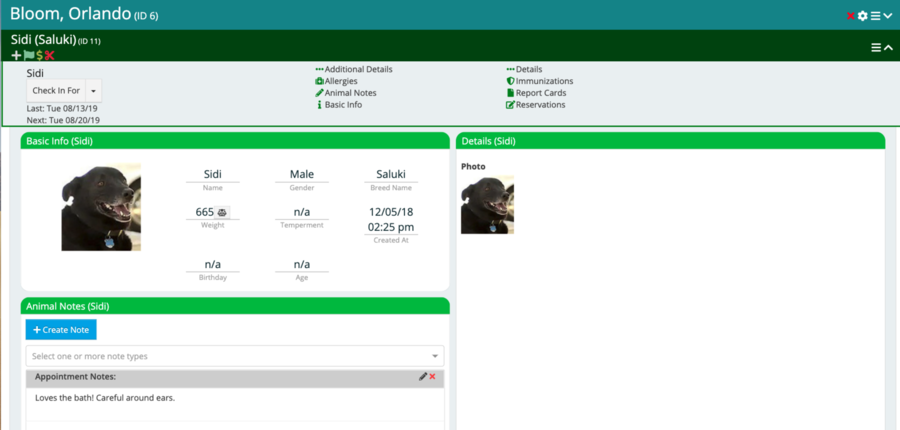
Task: Open the gear settings in the owner header
Action: [x=862, y=16]
